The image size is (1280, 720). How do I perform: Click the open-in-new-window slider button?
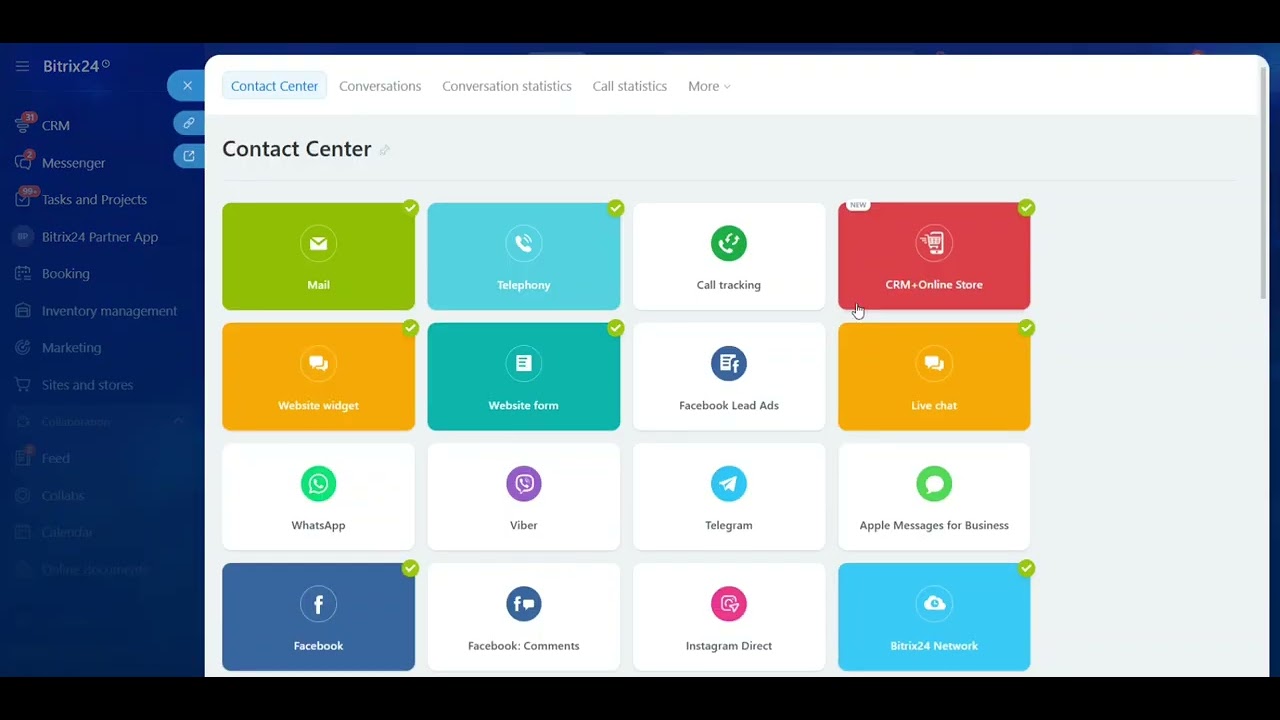(188, 156)
